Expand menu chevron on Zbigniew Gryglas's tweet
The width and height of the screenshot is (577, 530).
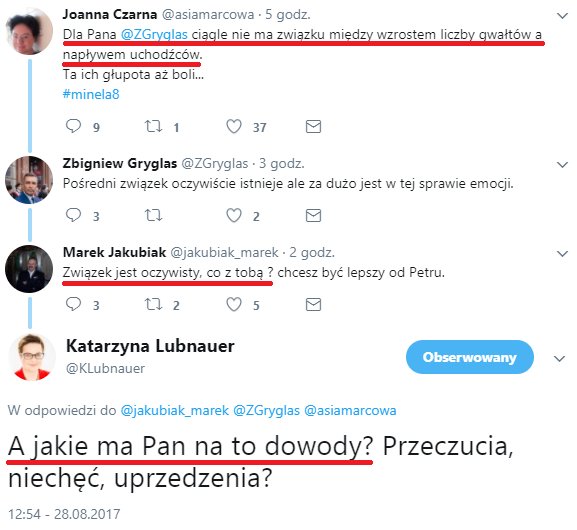pos(562,165)
